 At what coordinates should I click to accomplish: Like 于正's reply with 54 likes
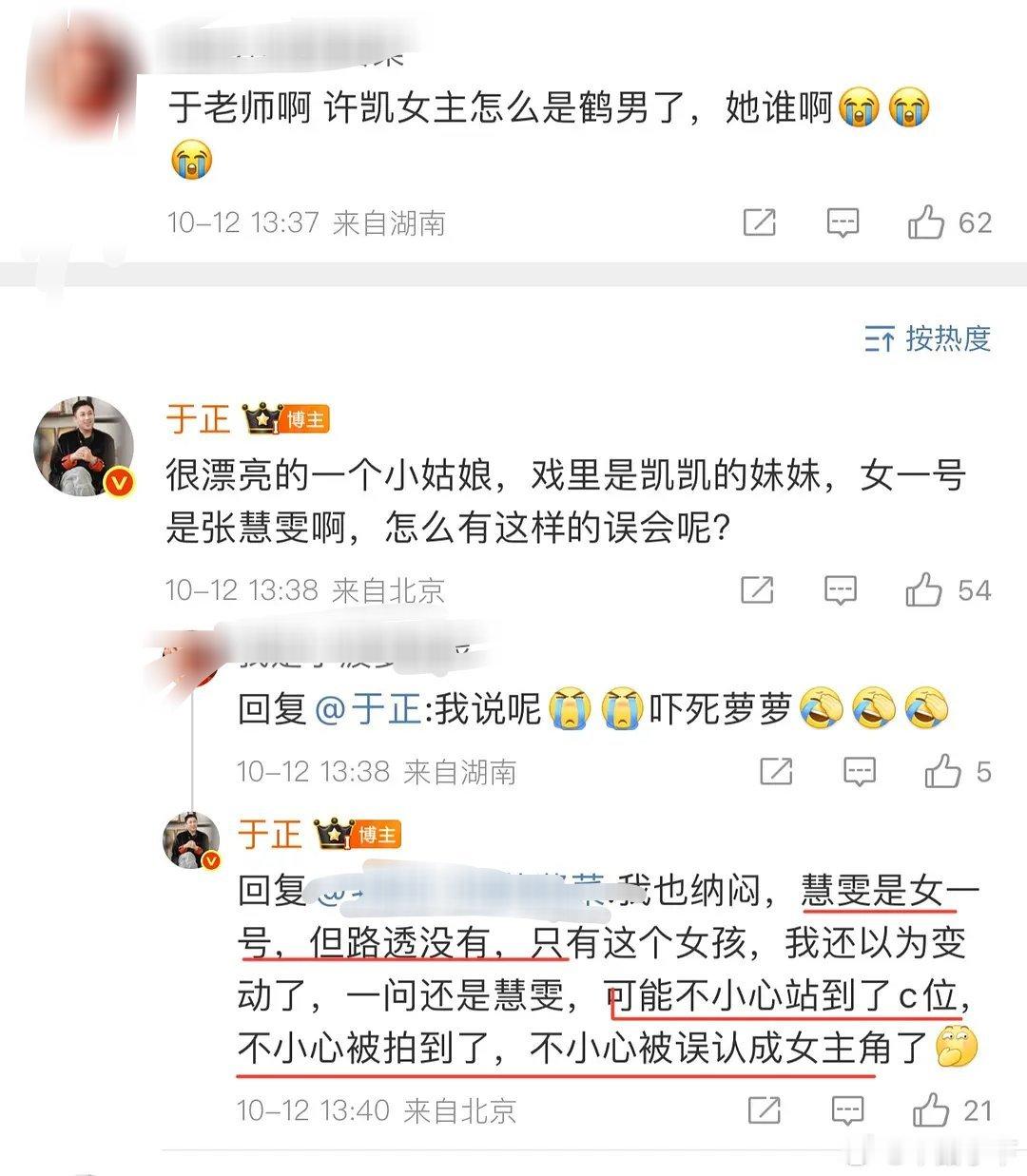pyautogui.click(x=923, y=590)
